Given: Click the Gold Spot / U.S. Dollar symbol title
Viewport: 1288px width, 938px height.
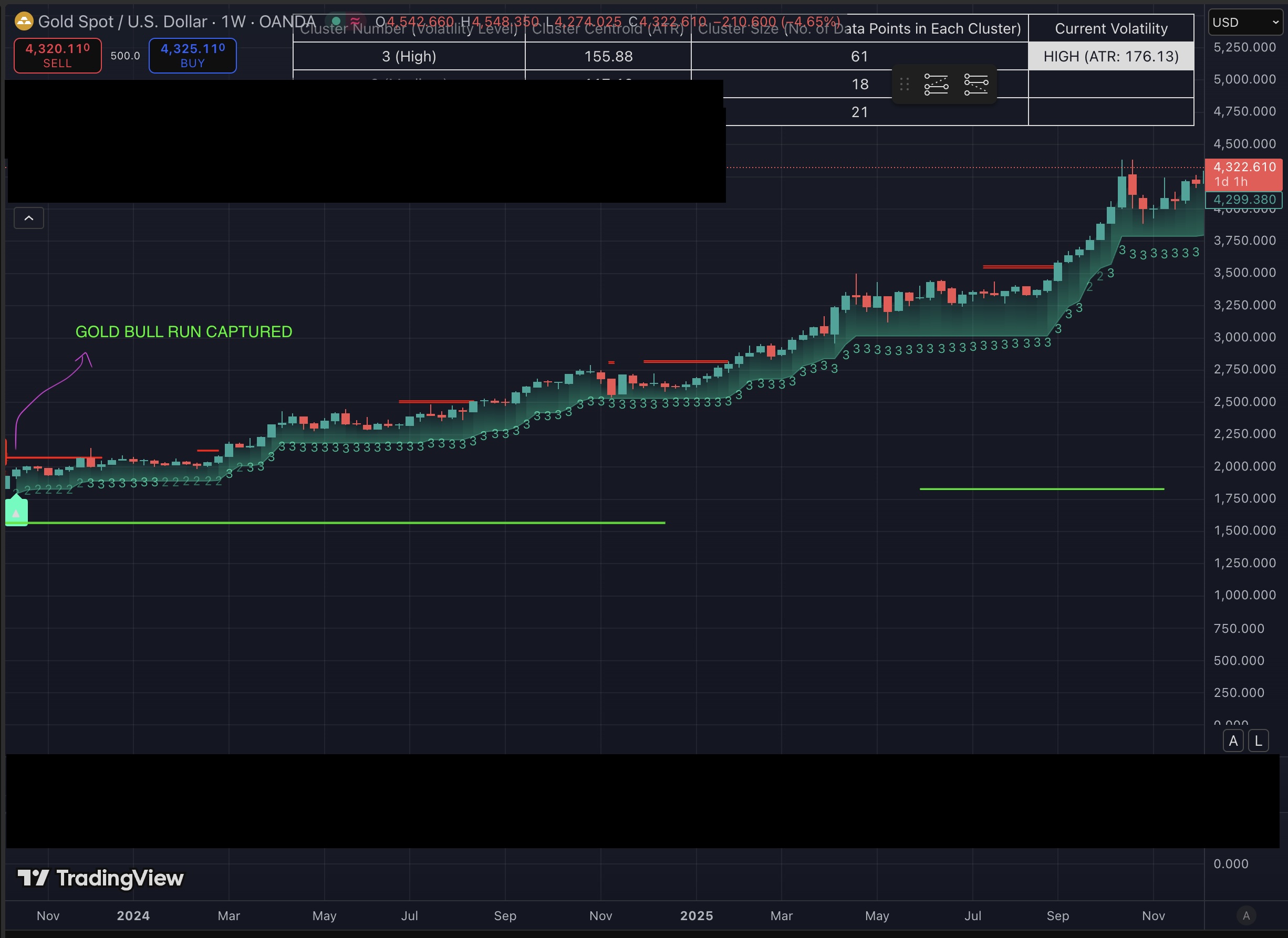Looking at the screenshot, I should (x=122, y=22).
